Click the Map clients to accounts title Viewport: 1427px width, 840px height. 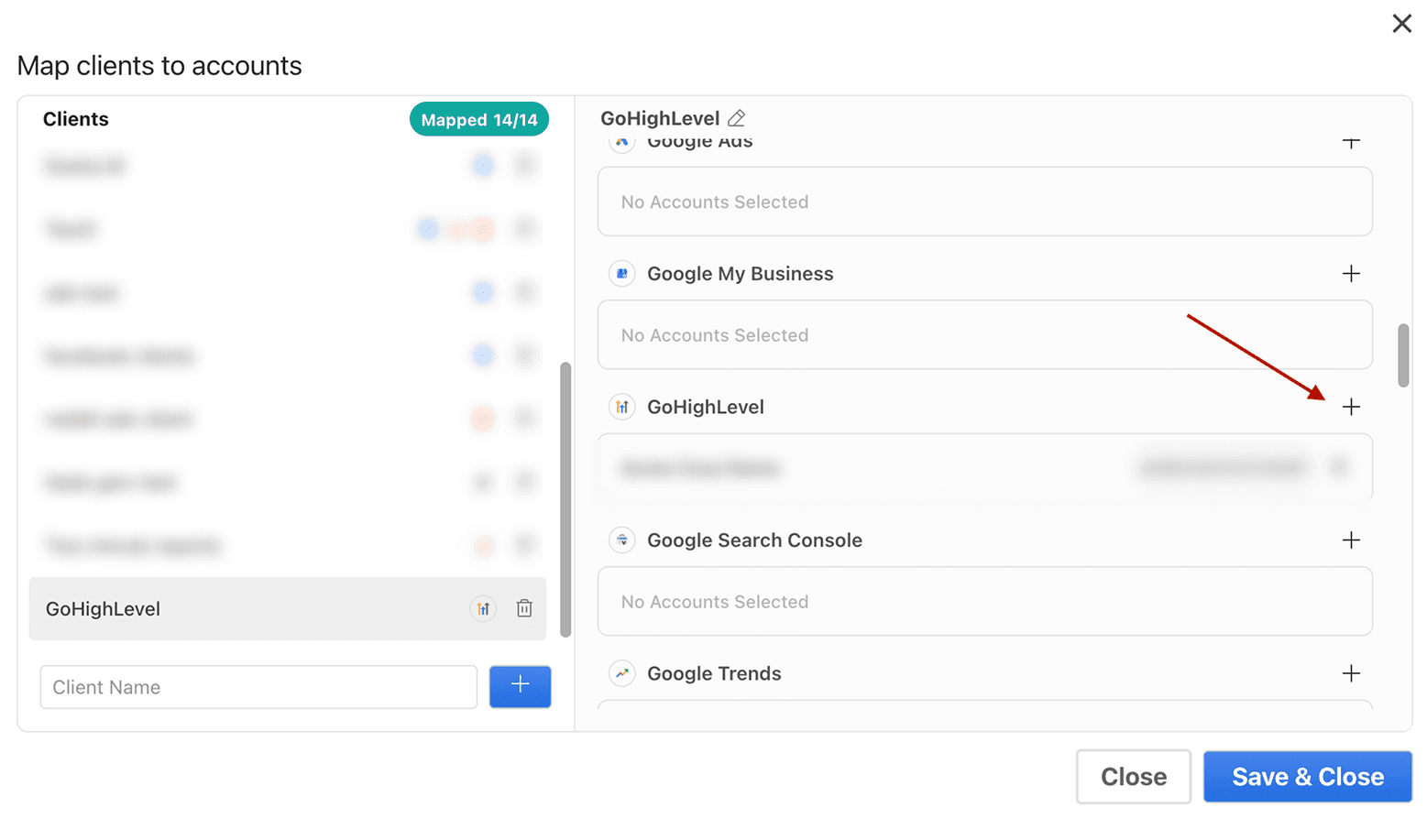(159, 66)
